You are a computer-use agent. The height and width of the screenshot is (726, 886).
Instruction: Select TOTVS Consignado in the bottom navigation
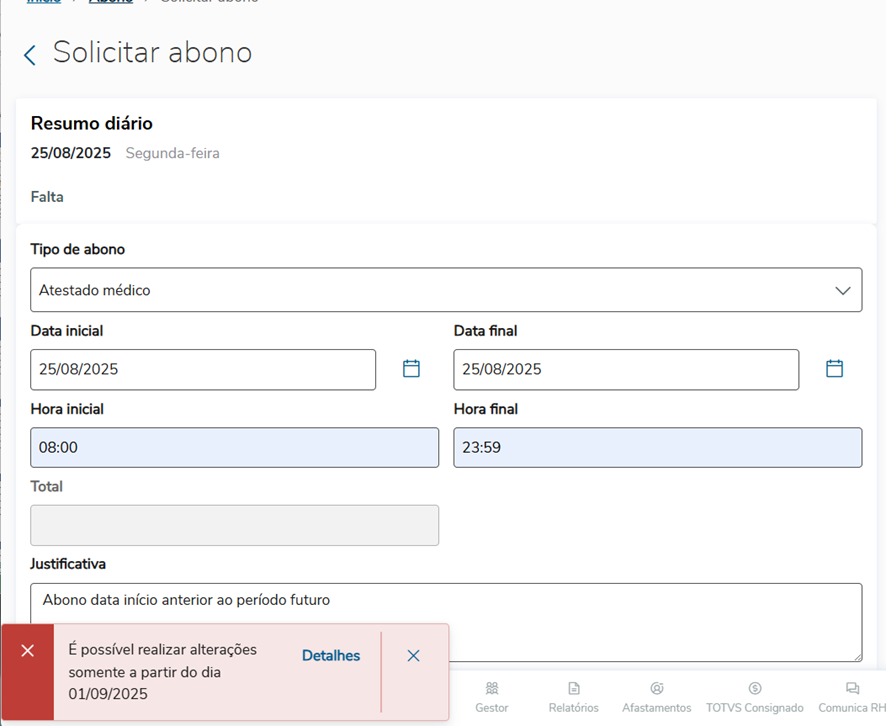coord(754,697)
